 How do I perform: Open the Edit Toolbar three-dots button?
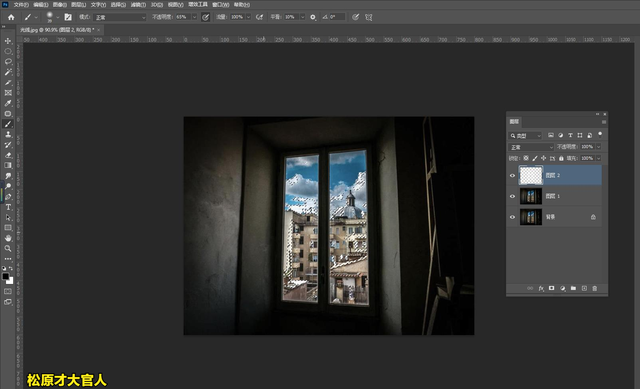coord(8,259)
